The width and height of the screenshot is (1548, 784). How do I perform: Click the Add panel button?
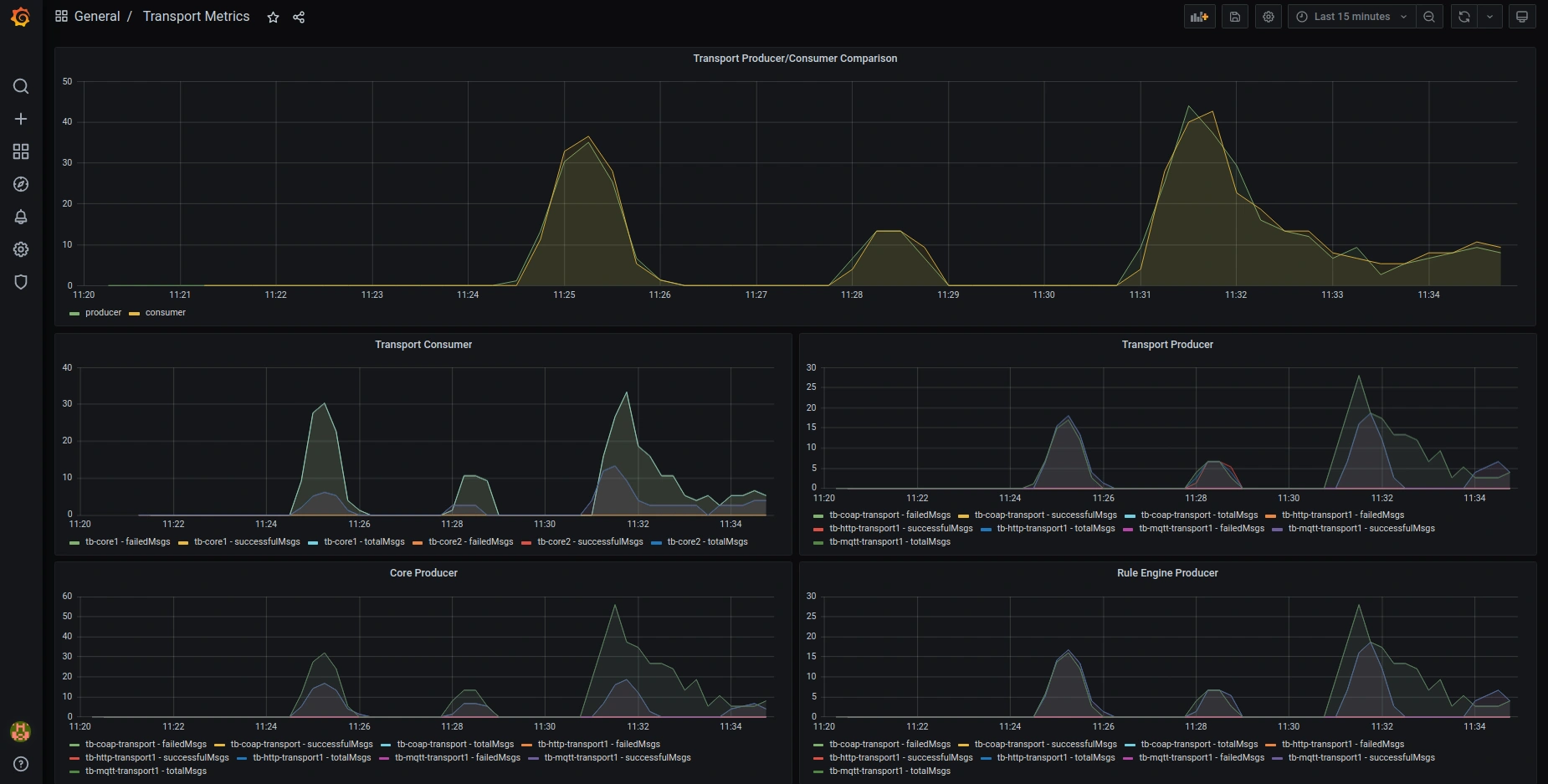tap(1199, 17)
